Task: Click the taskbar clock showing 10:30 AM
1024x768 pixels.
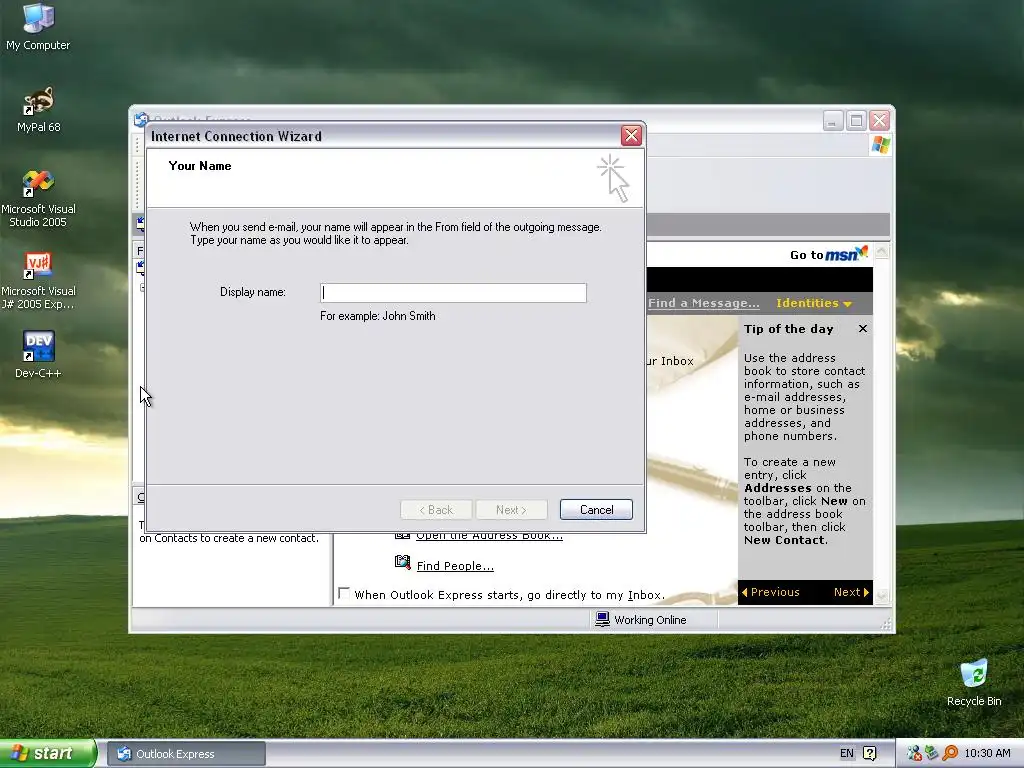Action: click(987, 754)
